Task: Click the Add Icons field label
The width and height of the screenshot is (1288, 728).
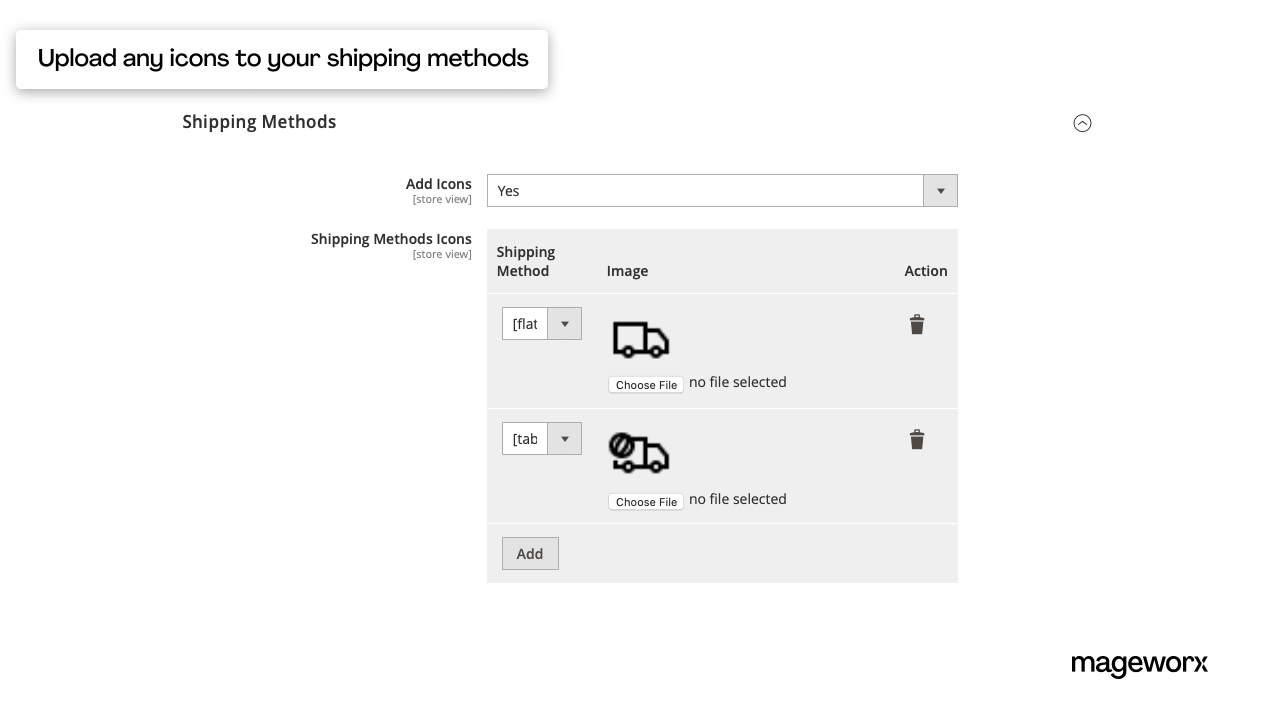Action: [x=438, y=184]
